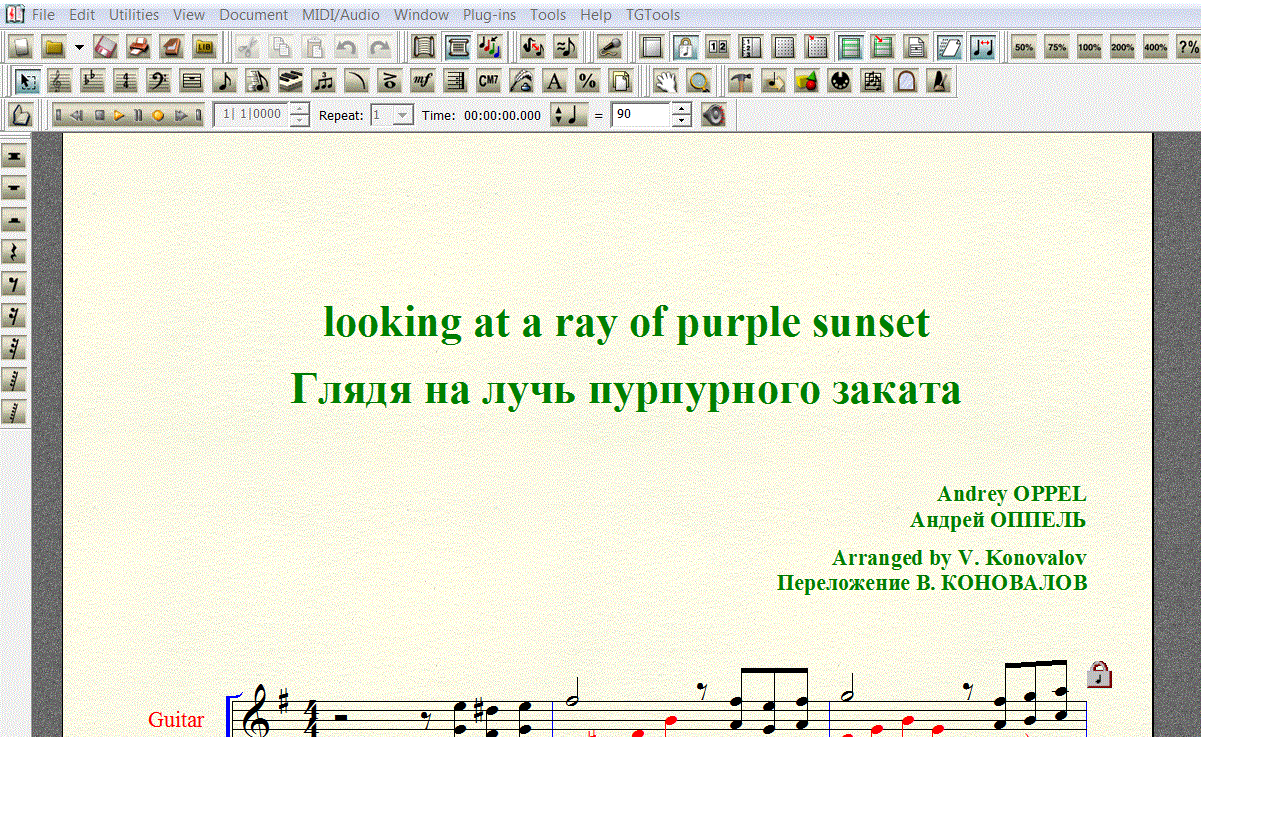Toggle the slanted page icon

tap(950, 47)
